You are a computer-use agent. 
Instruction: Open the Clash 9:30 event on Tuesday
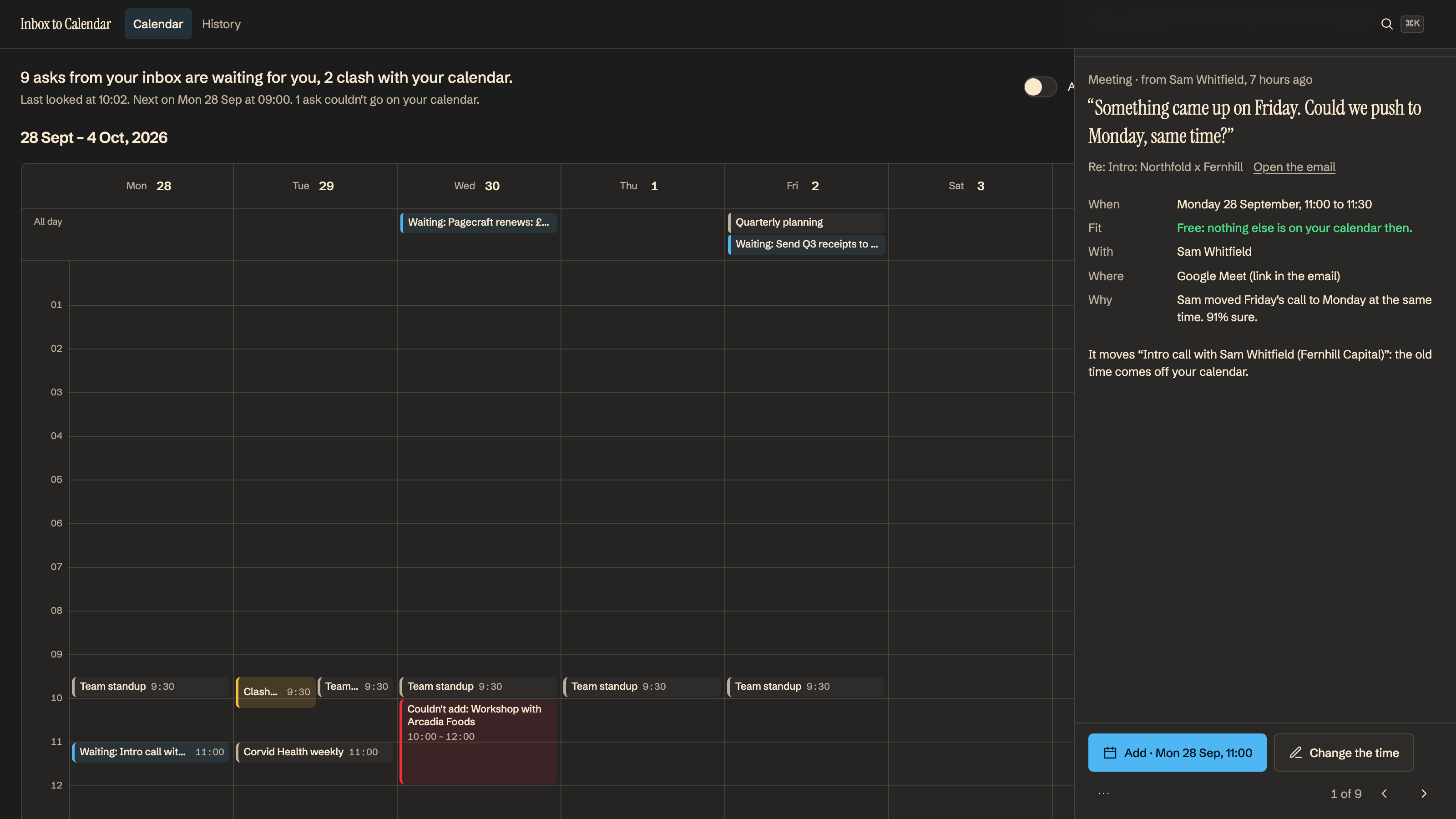(x=276, y=692)
